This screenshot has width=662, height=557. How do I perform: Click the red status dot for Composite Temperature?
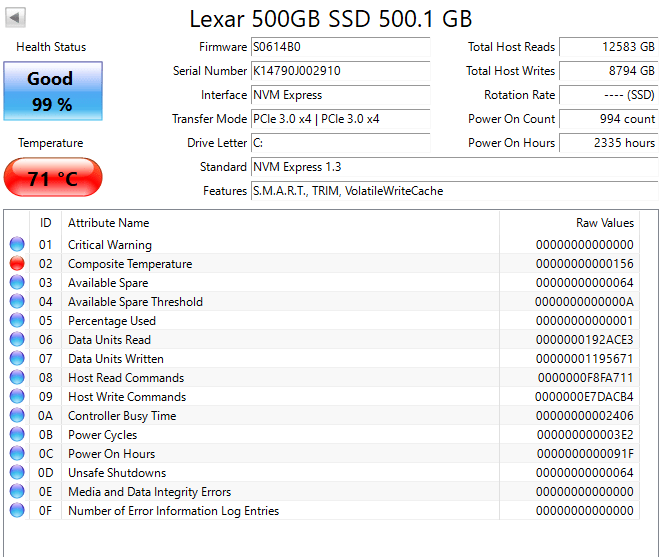coord(17,263)
